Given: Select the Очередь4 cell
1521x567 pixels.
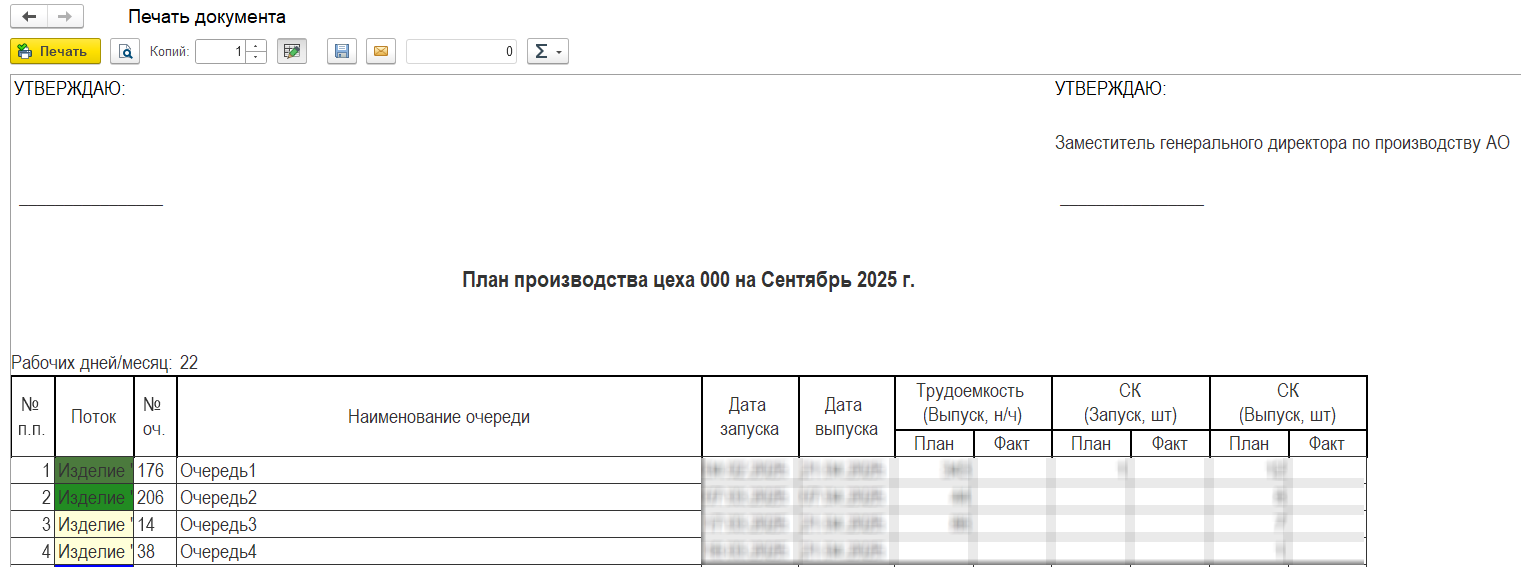Looking at the screenshot, I should click(438, 552).
